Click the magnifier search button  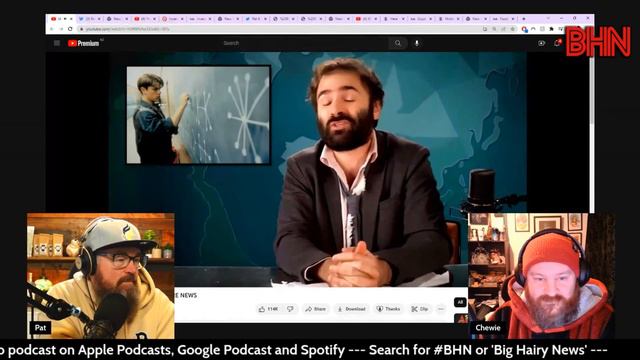pyautogui.click(x=398, y=43)
